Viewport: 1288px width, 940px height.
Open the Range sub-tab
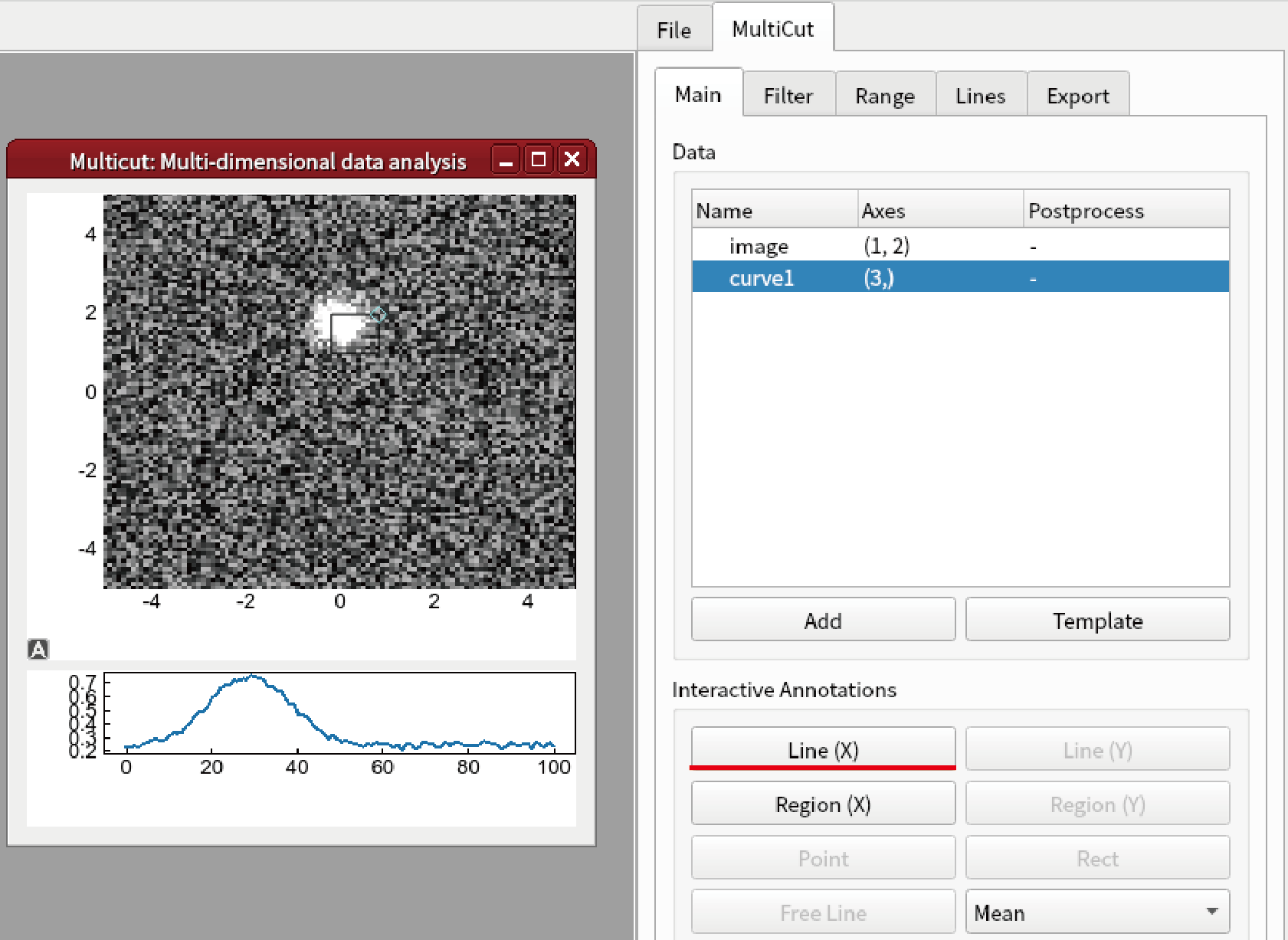coord(885,96)
